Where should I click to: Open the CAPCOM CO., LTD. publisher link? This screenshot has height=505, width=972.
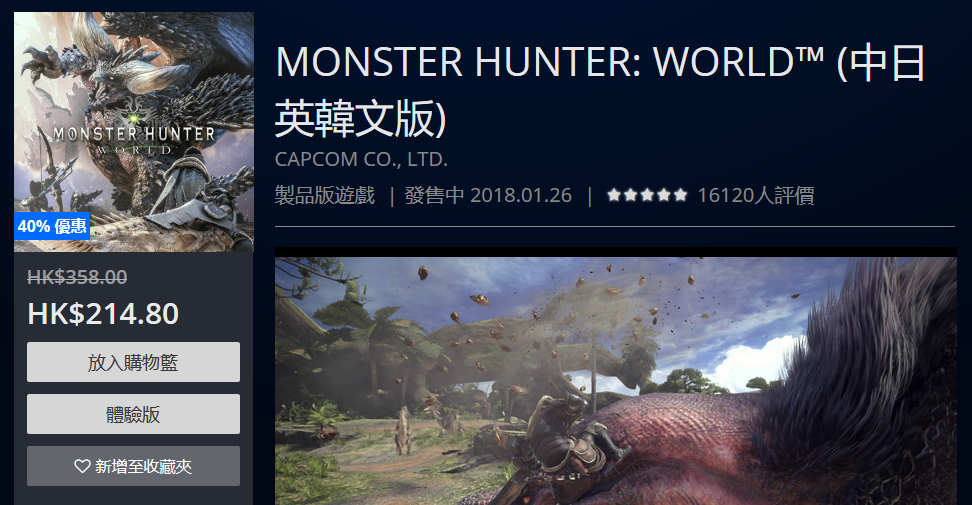(361, 159)
